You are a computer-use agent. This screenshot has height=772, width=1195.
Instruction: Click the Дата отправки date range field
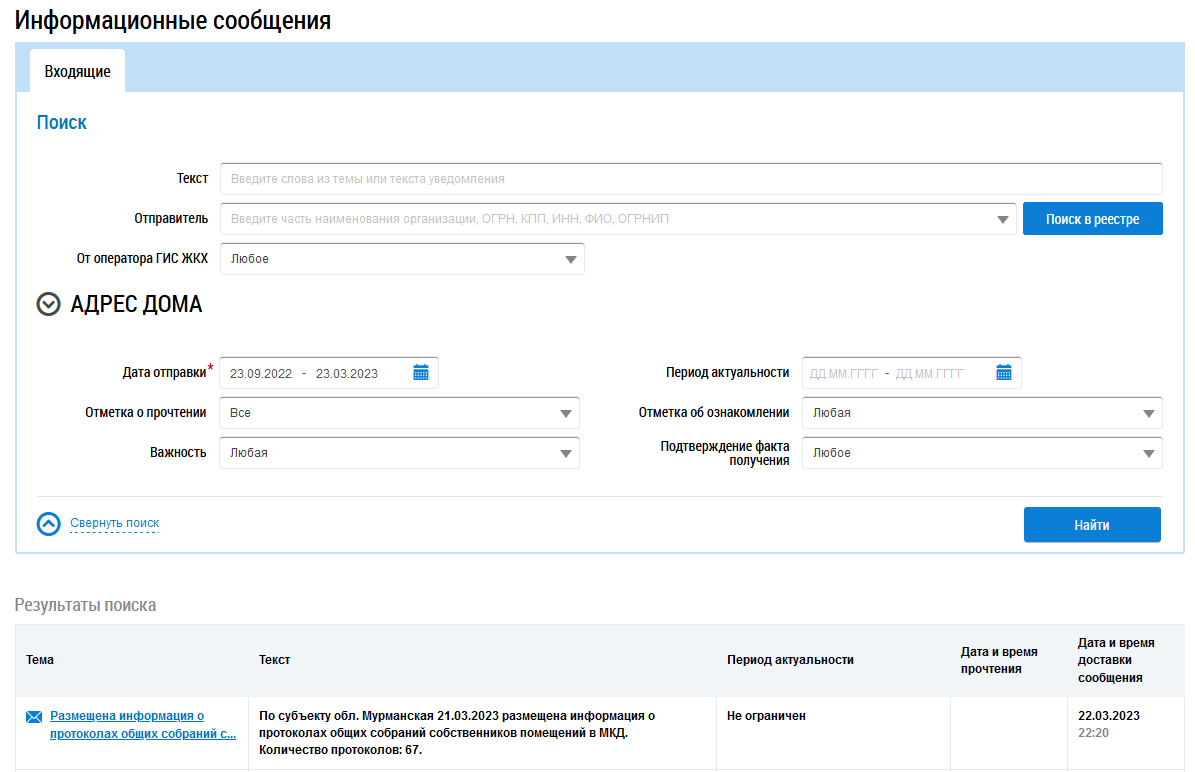pyautogui.click(x=312, y=373)
